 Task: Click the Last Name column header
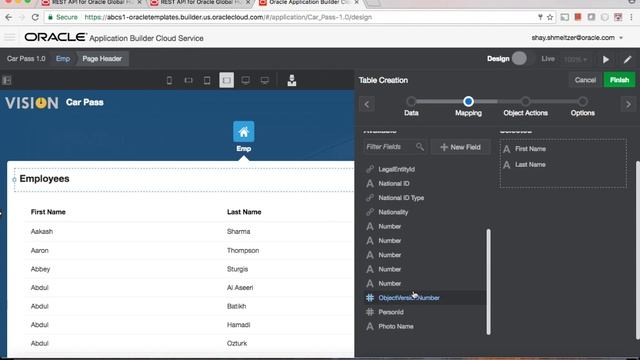point(244,212)
